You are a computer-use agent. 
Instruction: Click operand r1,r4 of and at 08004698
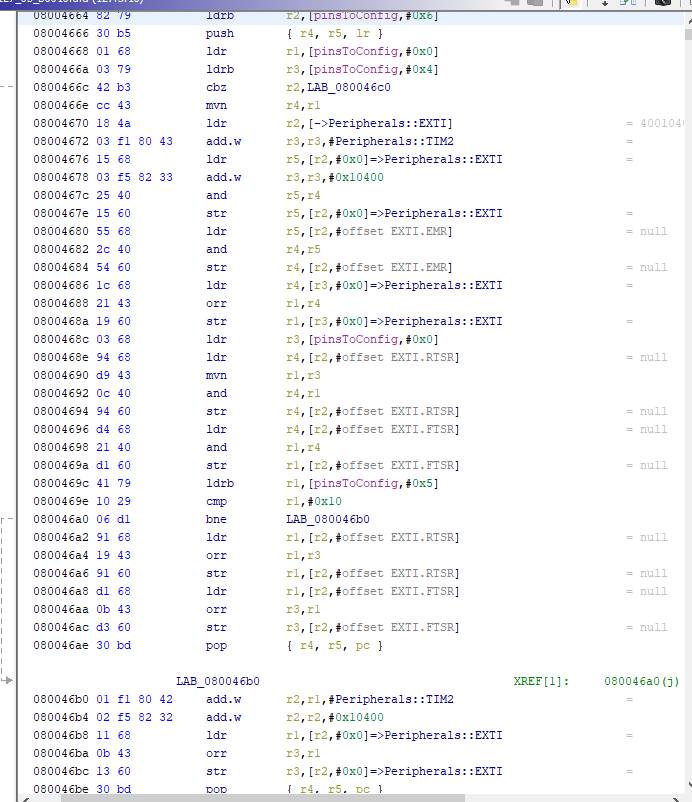pos(303,448)
